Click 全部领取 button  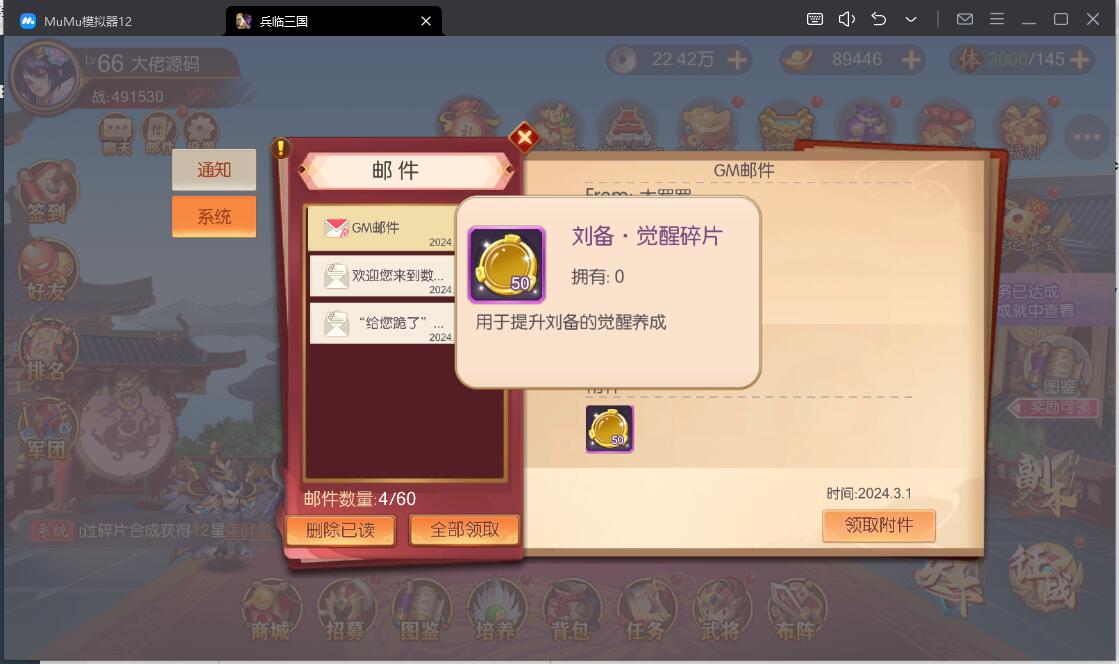(x=465, y=530)
